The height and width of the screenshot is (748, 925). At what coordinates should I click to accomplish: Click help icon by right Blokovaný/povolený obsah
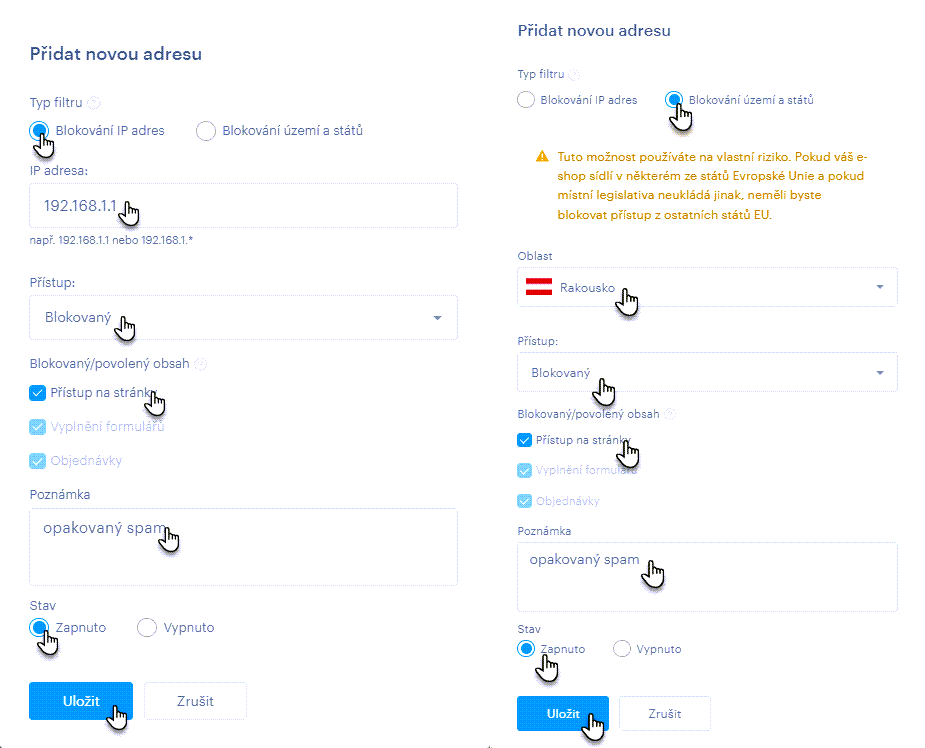coord(670,414)
